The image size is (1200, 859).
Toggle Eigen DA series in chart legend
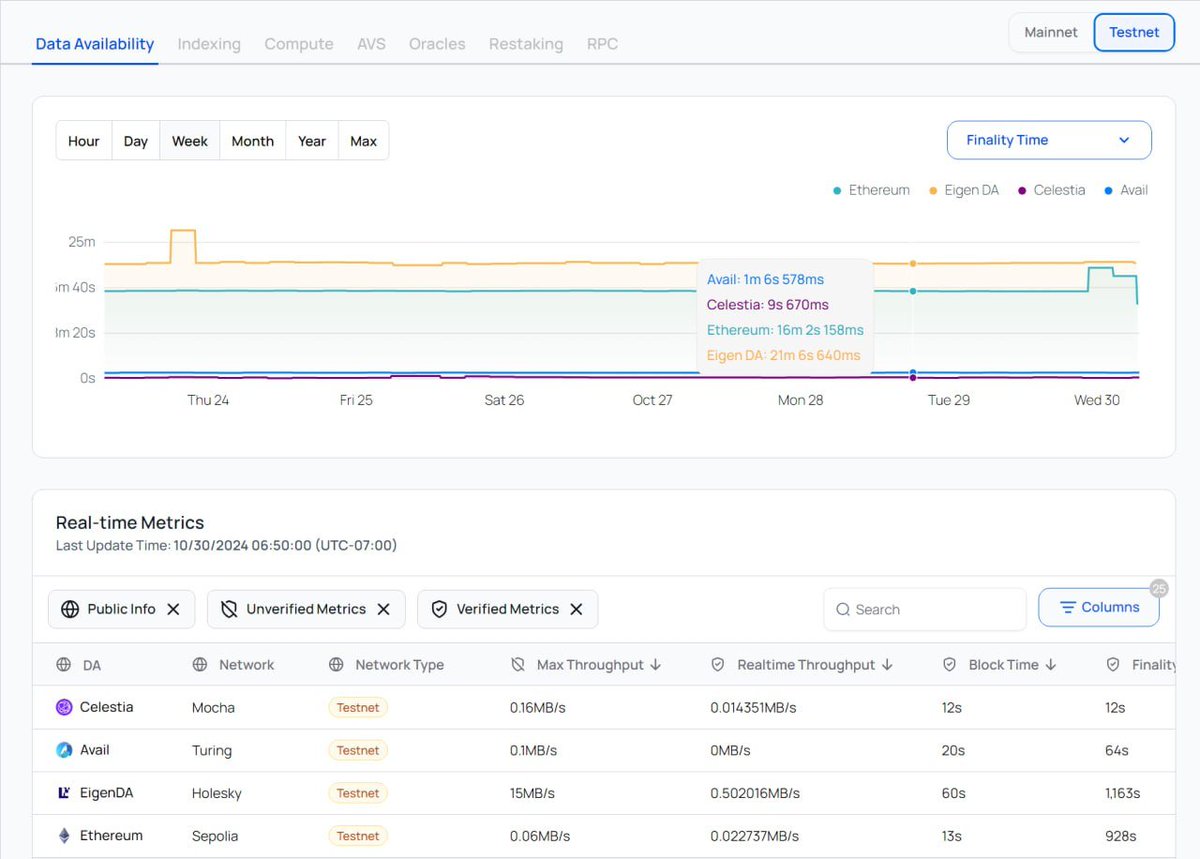coord(964,190)
